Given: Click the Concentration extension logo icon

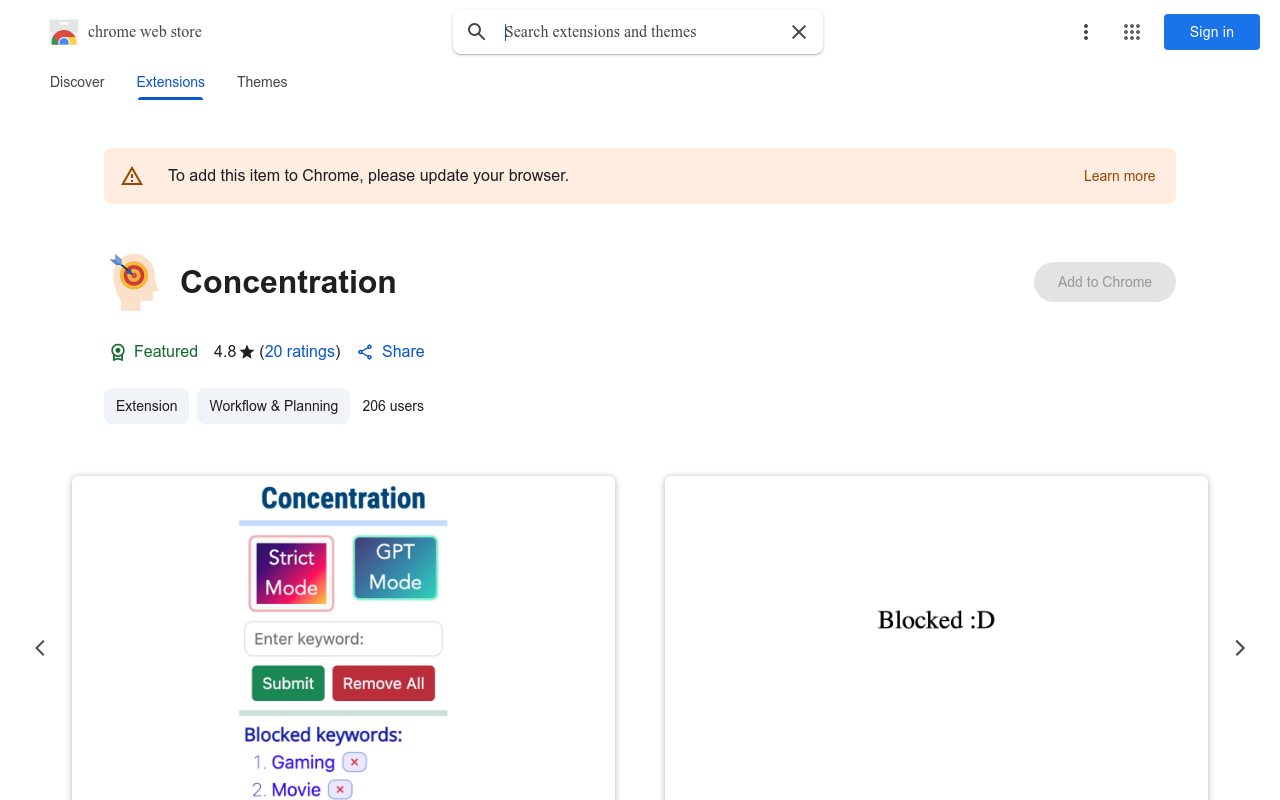Looking at the screenshot, I should coord(134,282).
